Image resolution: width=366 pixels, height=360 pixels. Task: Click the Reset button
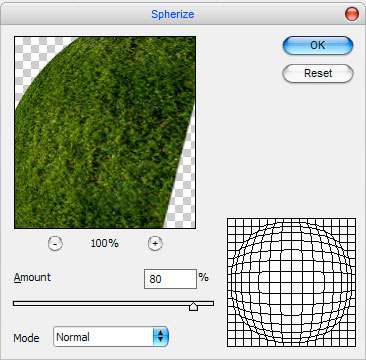[318, 73]
